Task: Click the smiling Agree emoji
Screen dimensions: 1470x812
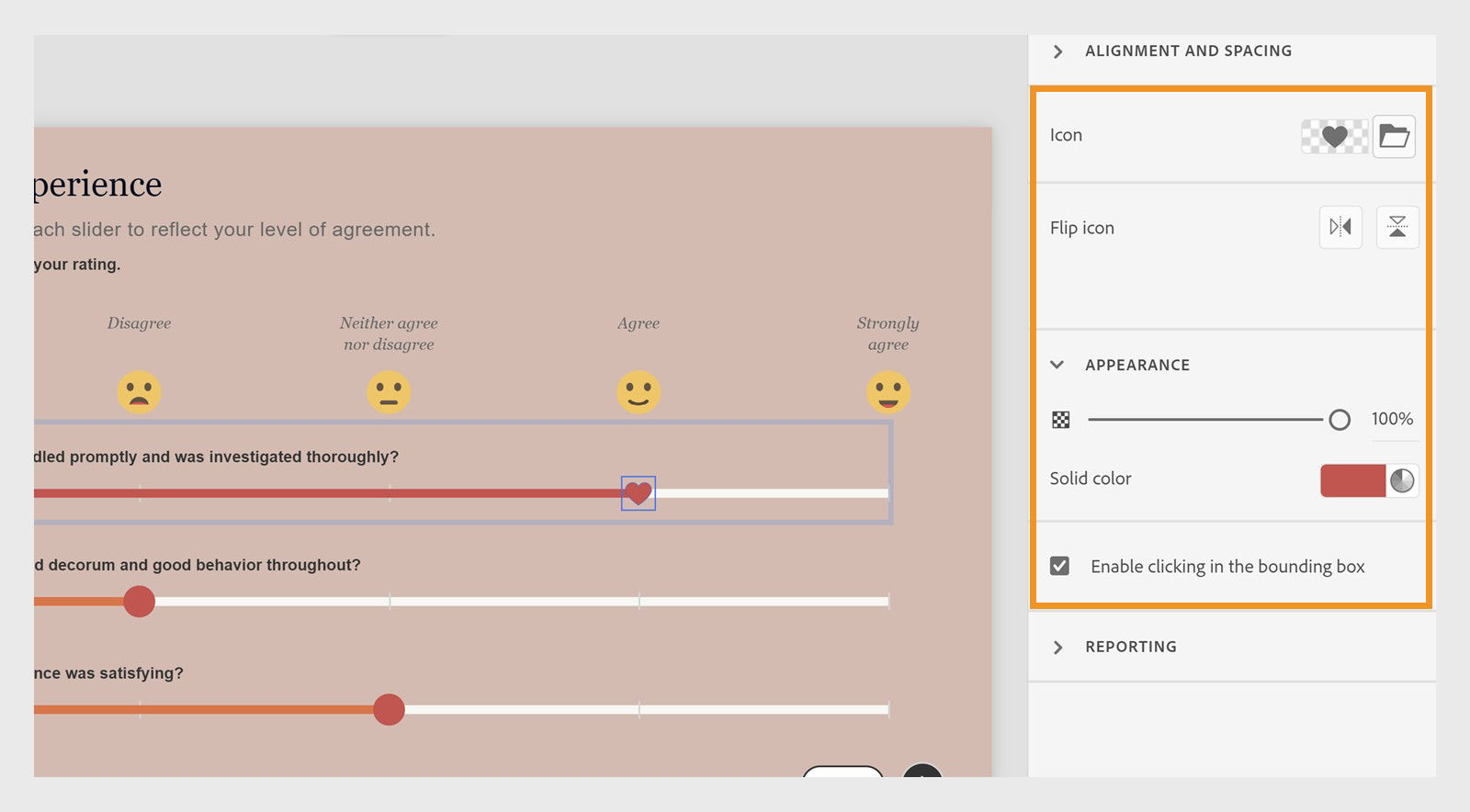Action: tap(639, 392)
